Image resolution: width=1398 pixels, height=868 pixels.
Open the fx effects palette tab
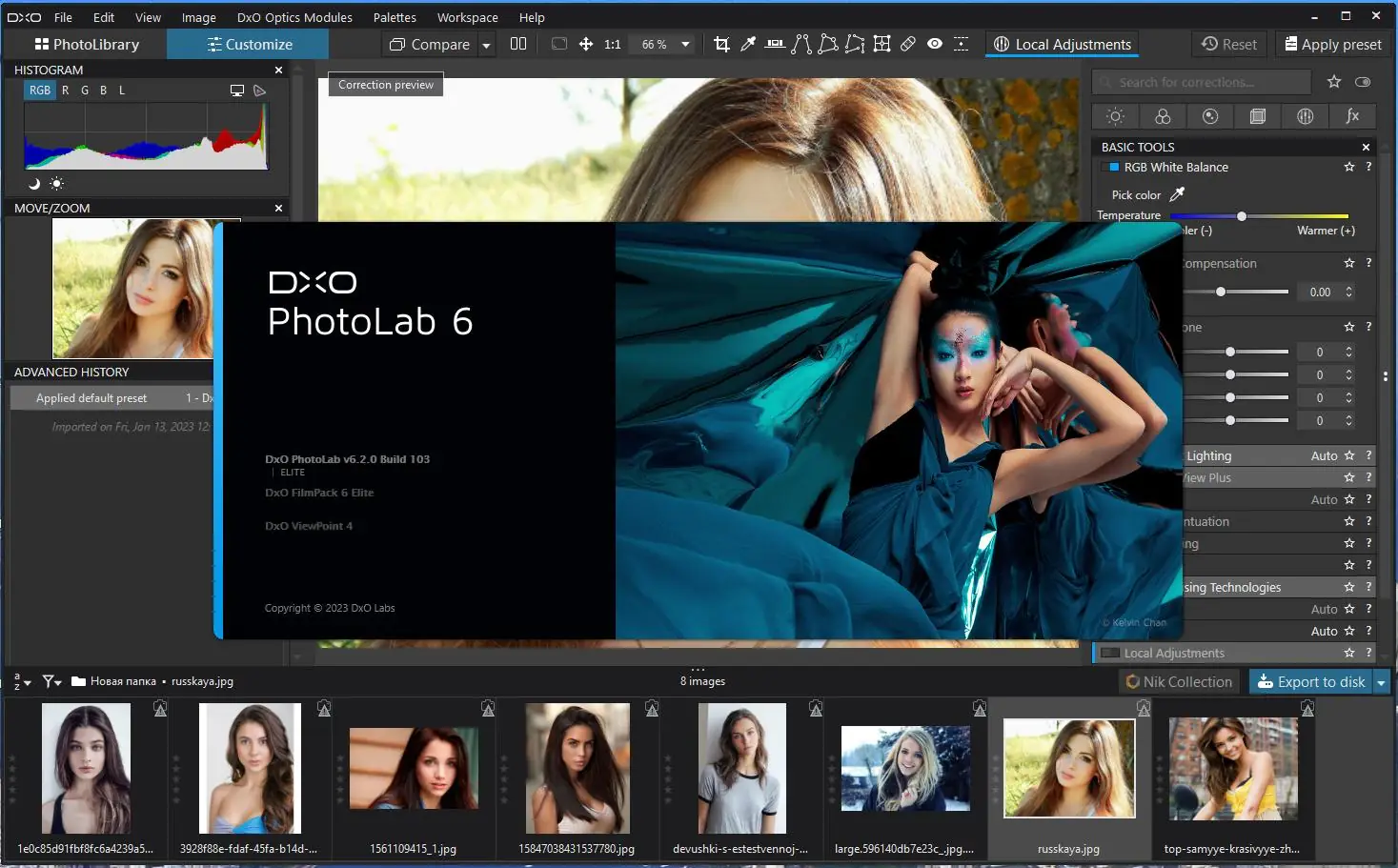[x=1352, y=116]
